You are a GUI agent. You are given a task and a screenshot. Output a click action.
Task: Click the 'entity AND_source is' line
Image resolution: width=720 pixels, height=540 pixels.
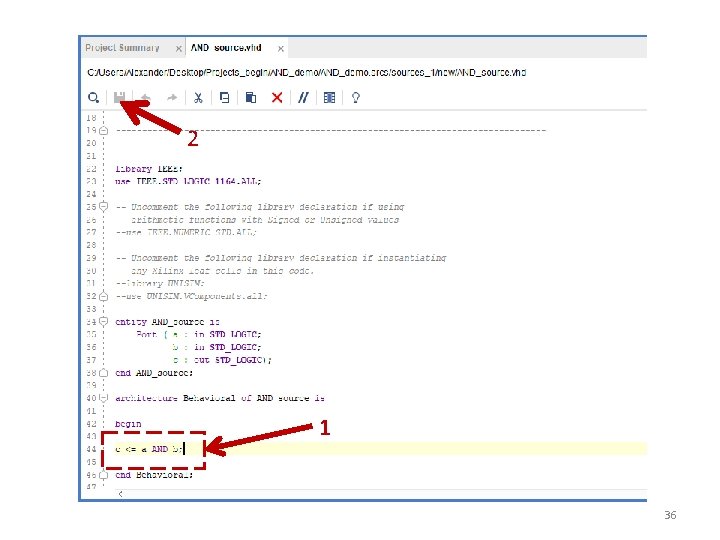click(x=167, y=322)
